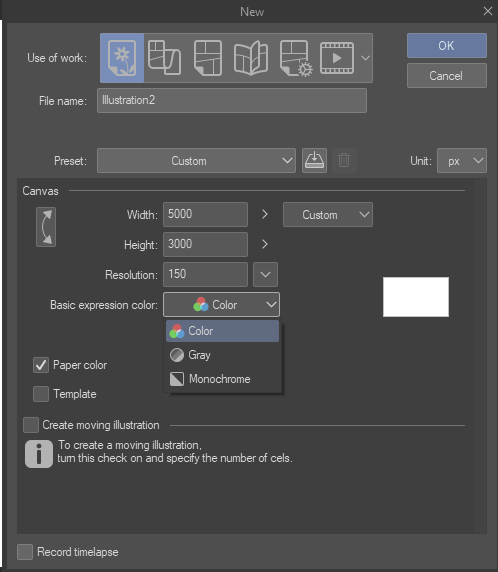The width and height of the screenshot is (498, 572).
Task: Select the Webtoon use of work icon
Action: pyautogui.click(x=164, y=58)
